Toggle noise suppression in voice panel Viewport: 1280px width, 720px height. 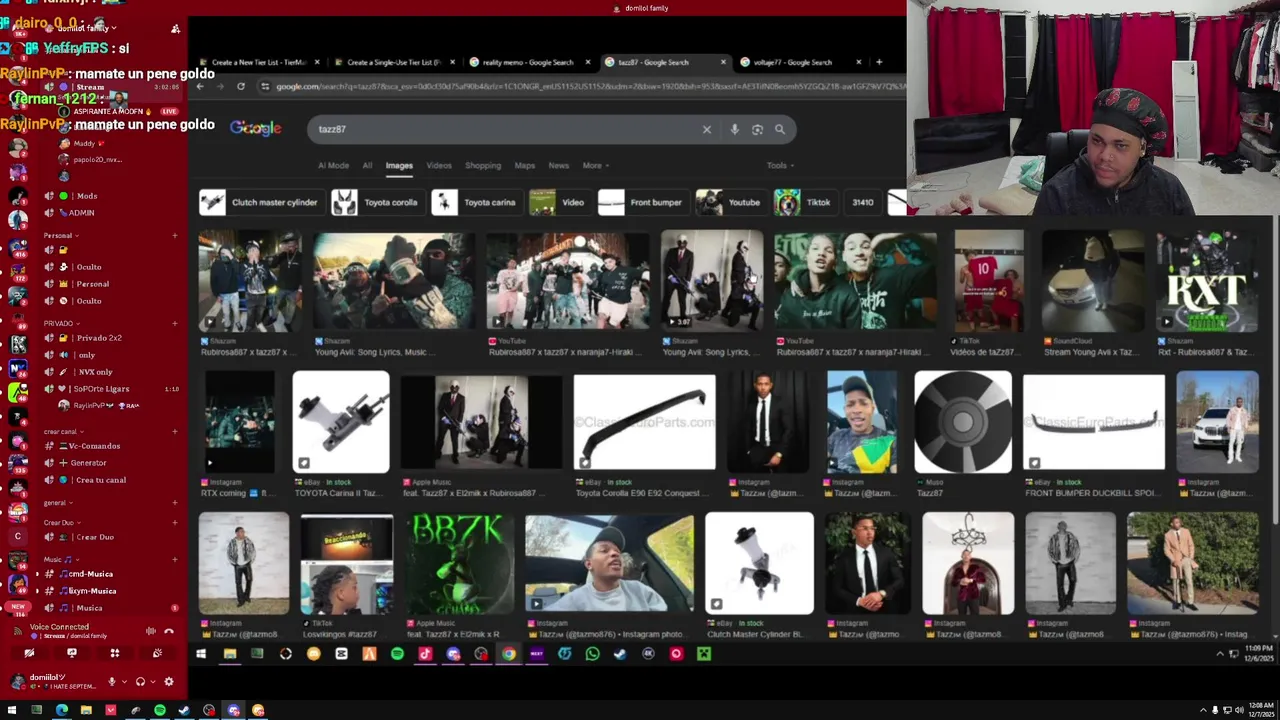(x=151, y=631)
